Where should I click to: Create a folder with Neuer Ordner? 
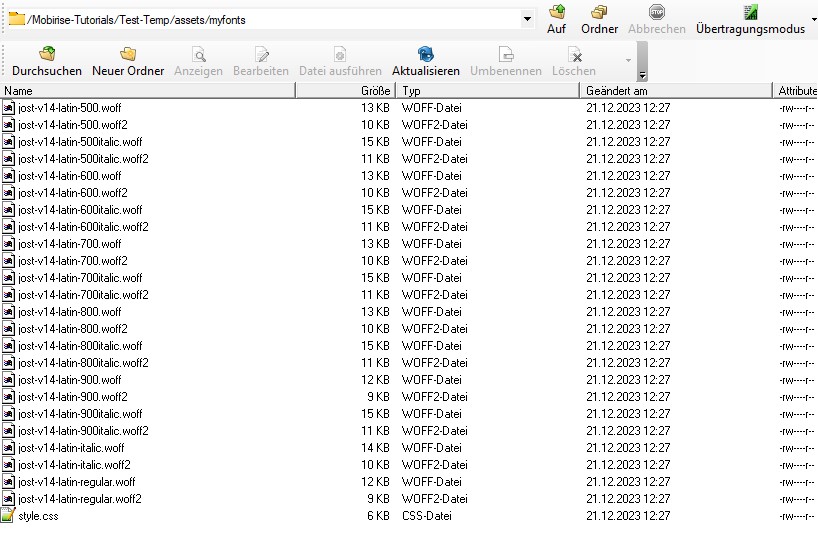pos(128,55)
